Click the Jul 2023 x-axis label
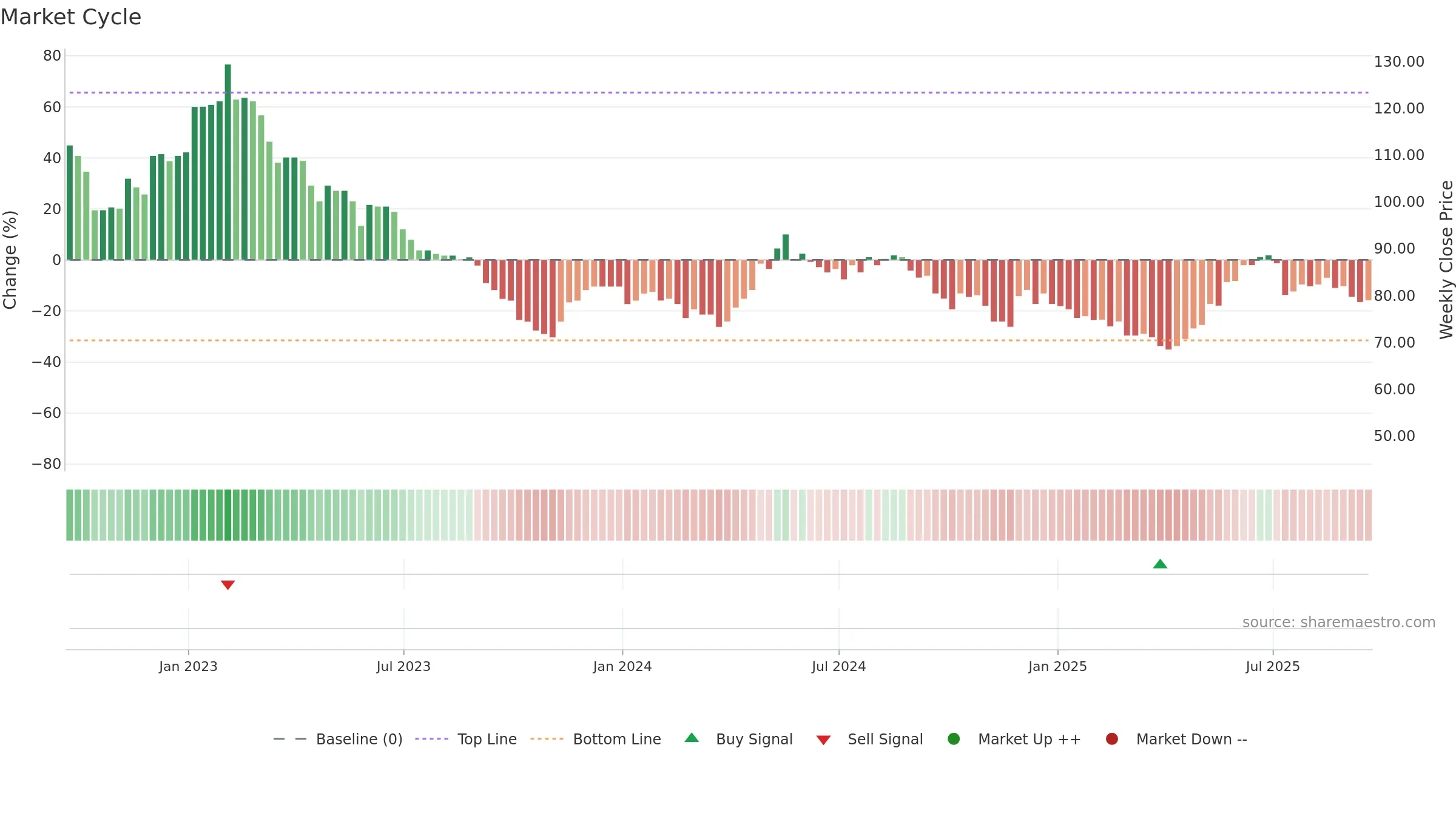This screenshot has width=1456, height=819. click(403, 666)
